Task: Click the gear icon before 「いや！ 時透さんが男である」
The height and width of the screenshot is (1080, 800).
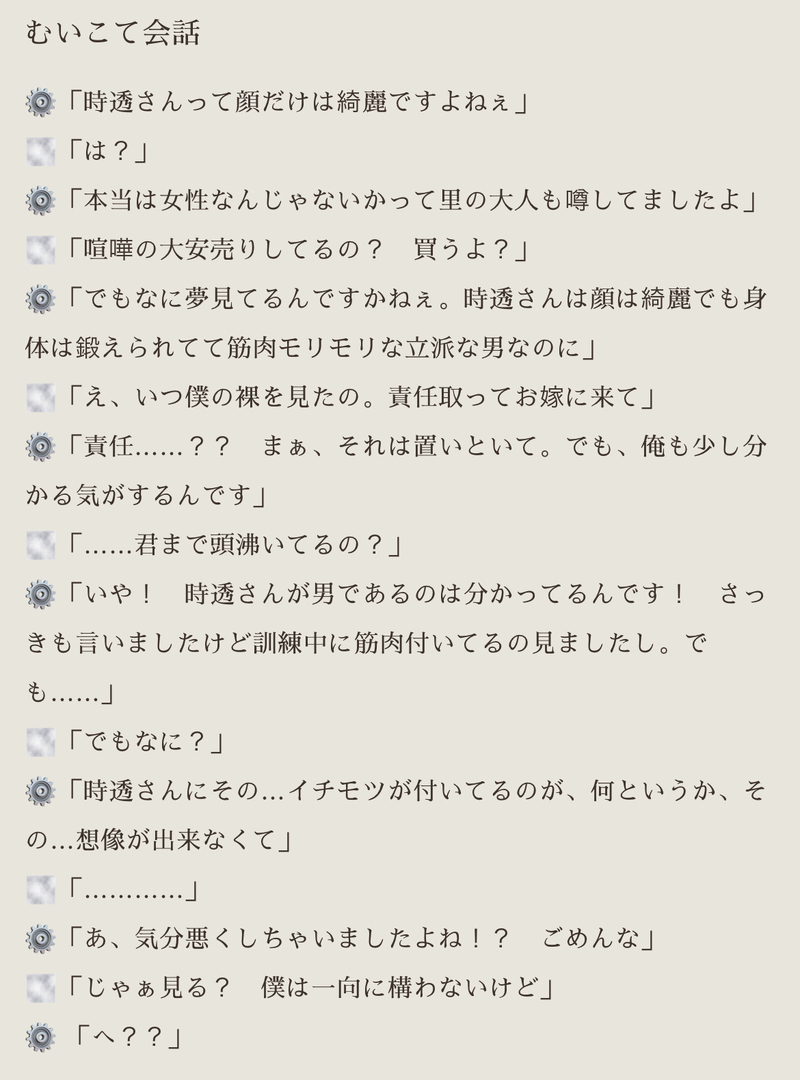Action: (x=40, y=594)
